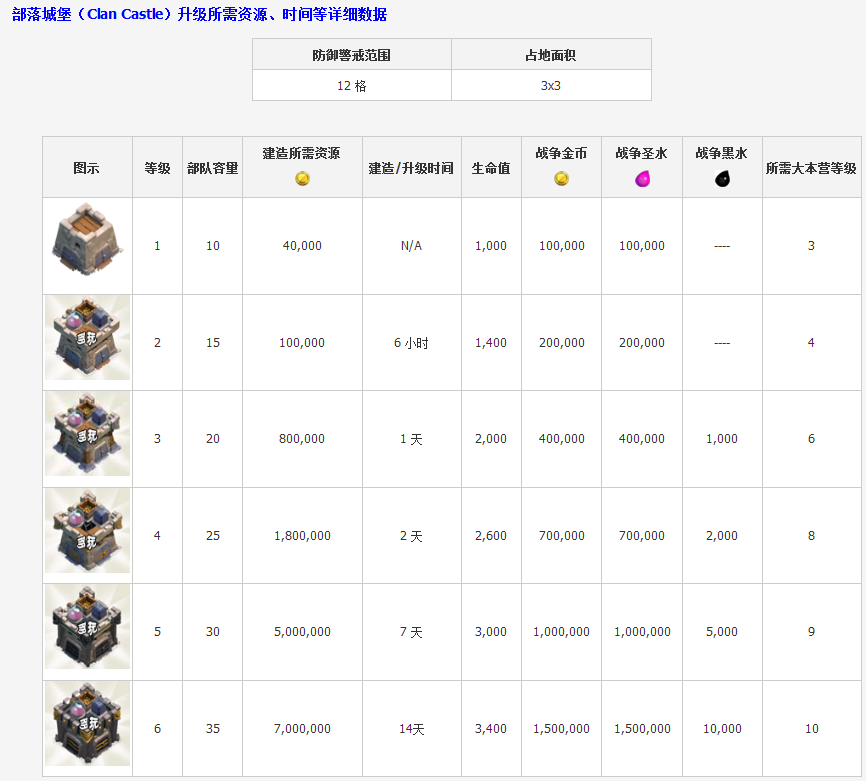
Task: Click the 2 天 upgrade time cell
Action: click(x=411, y=535)
